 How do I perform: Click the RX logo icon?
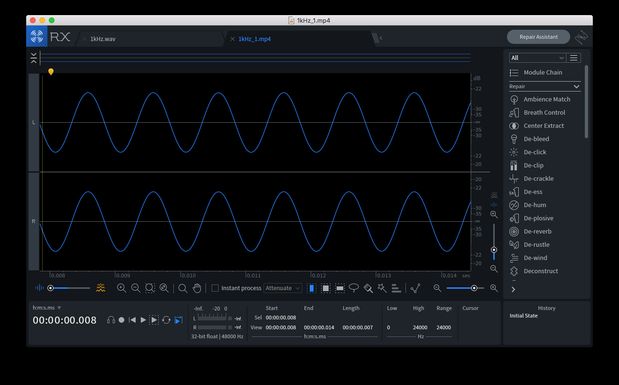click(37, 37)
